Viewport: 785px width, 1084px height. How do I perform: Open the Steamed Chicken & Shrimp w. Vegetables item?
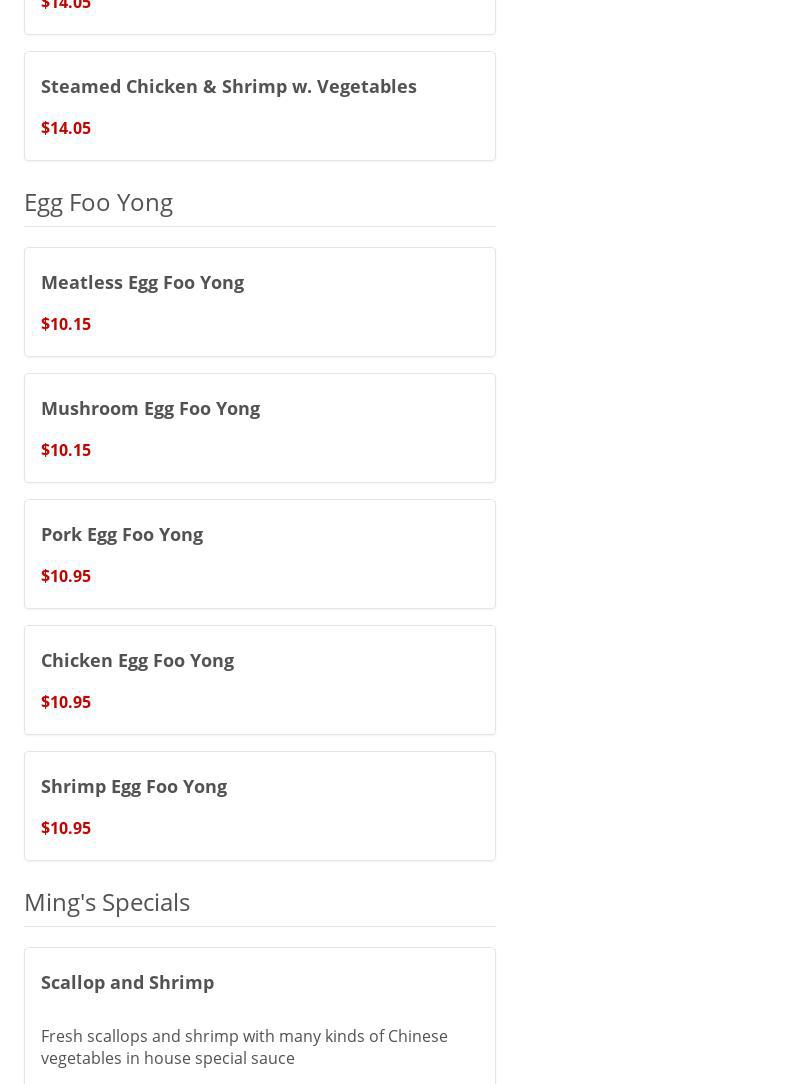click(228, 86)
